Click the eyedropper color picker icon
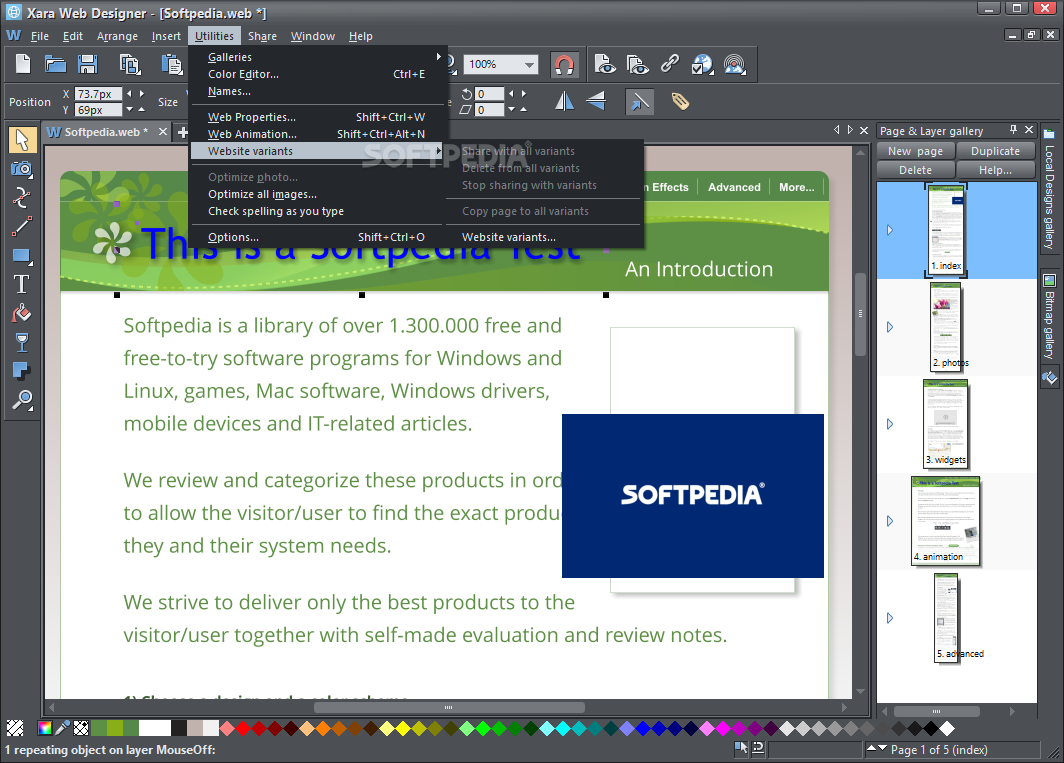1064x763 pixels. [62, 728]
